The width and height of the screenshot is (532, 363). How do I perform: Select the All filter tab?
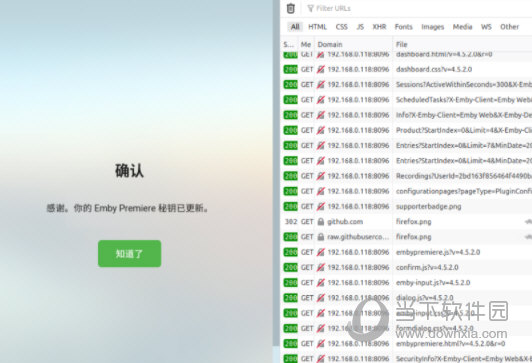[295, 27]
